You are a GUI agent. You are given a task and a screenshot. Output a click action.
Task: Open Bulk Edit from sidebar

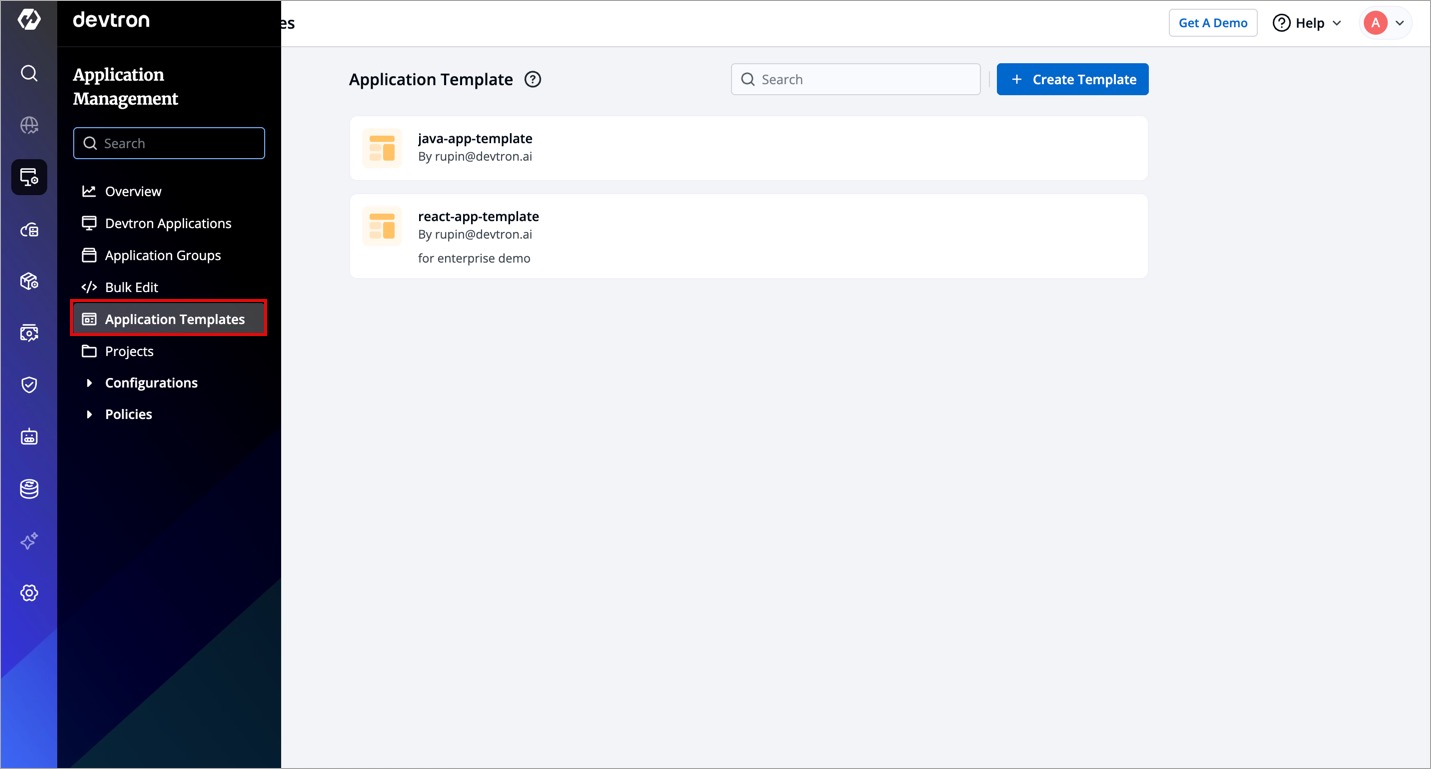[131, 287]
